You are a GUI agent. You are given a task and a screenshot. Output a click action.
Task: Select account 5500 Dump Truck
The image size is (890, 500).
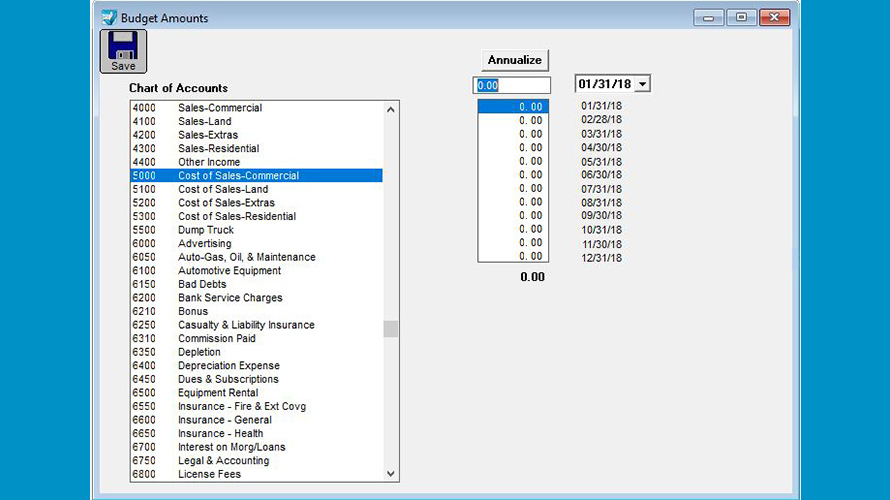[205, 230]
